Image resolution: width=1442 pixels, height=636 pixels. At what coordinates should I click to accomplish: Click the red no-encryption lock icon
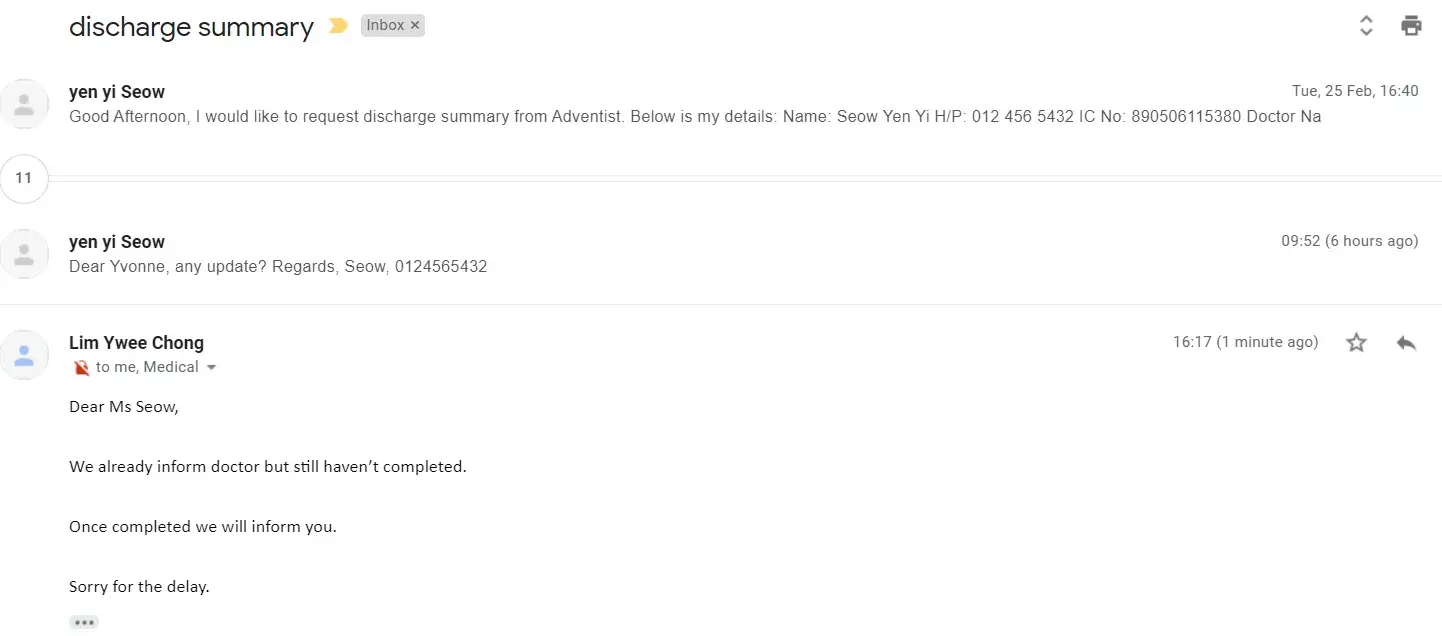(x=81, y=368)
